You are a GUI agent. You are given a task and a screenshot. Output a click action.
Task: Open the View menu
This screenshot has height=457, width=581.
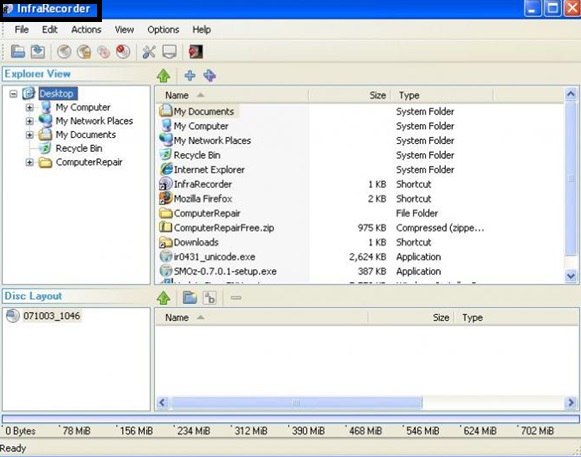pyautogui.click(x=124, y=30)
